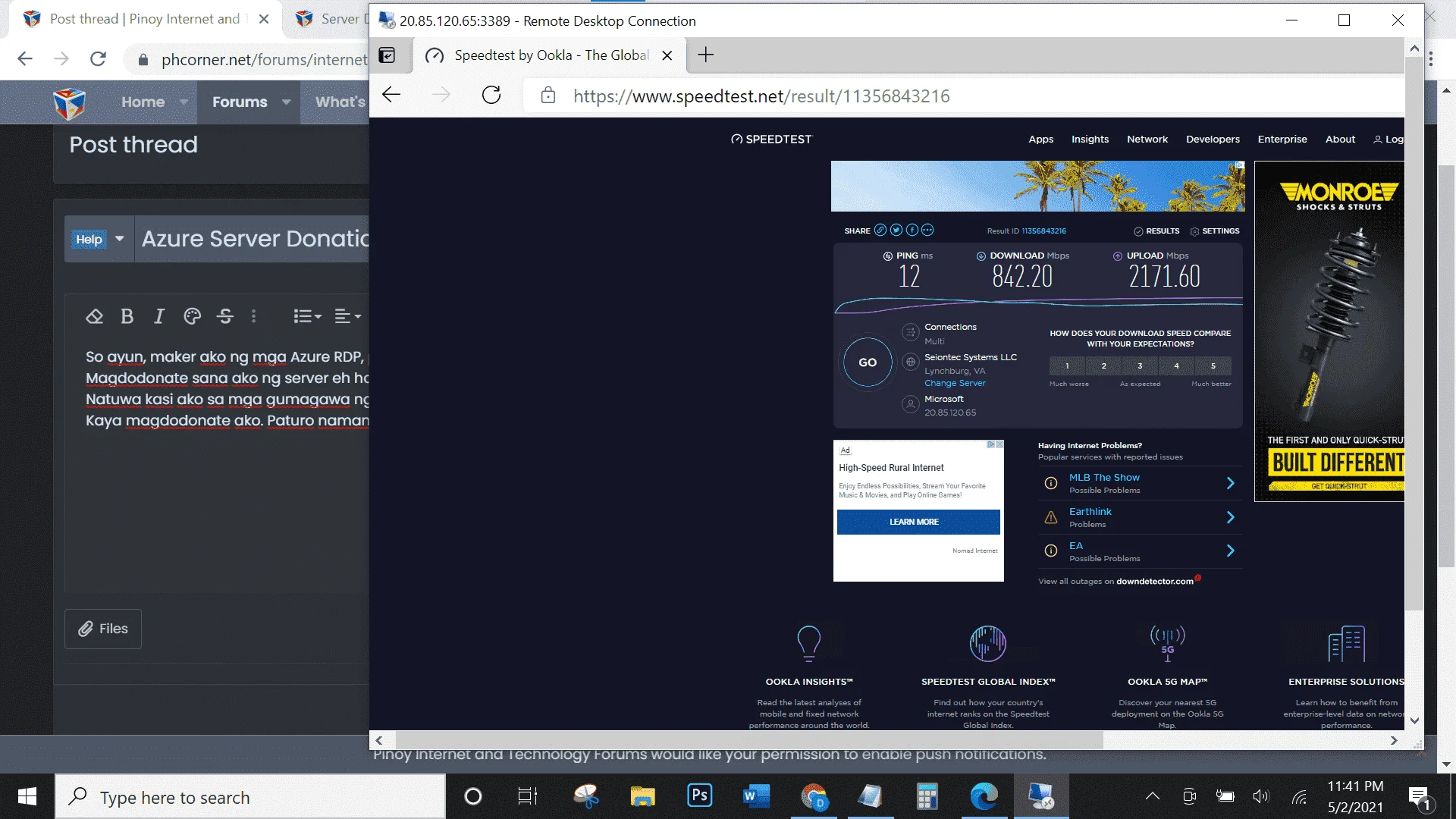Open Forums in forum navigation
The height and width of the screenshot is (819, 1456).
[x=240, y=102]
